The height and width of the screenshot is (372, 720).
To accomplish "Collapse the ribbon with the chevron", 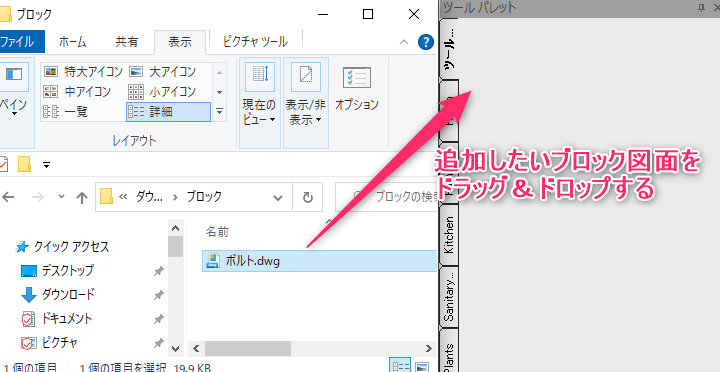I will (x=404, y=42).
